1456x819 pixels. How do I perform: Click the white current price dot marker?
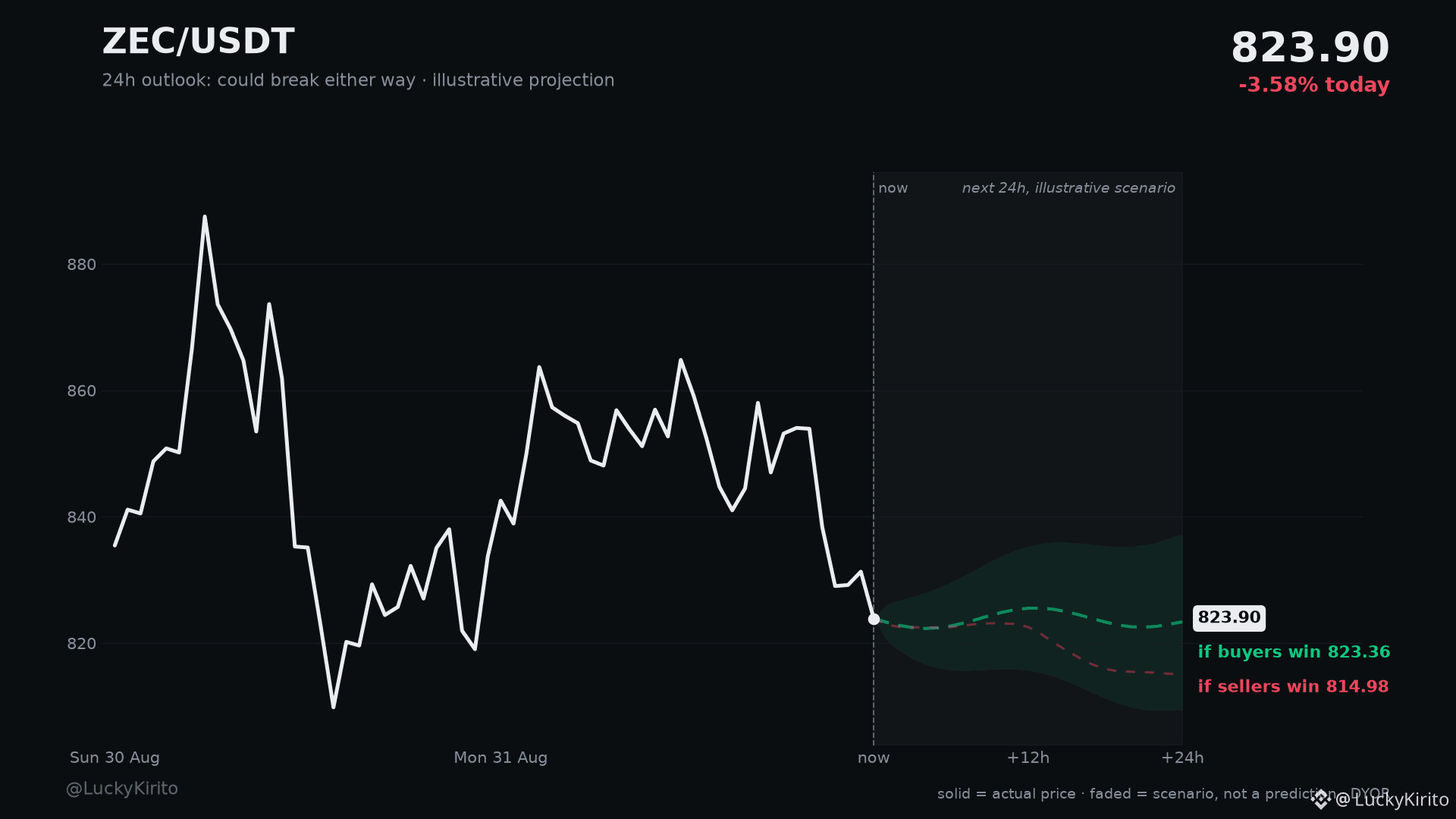874,619
